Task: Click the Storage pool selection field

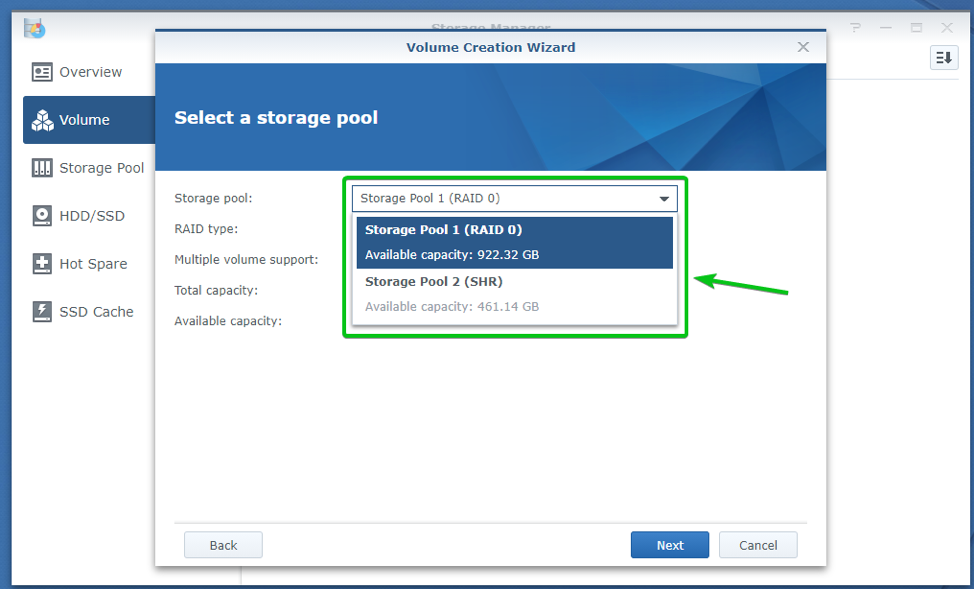Action: coord(505,199)
